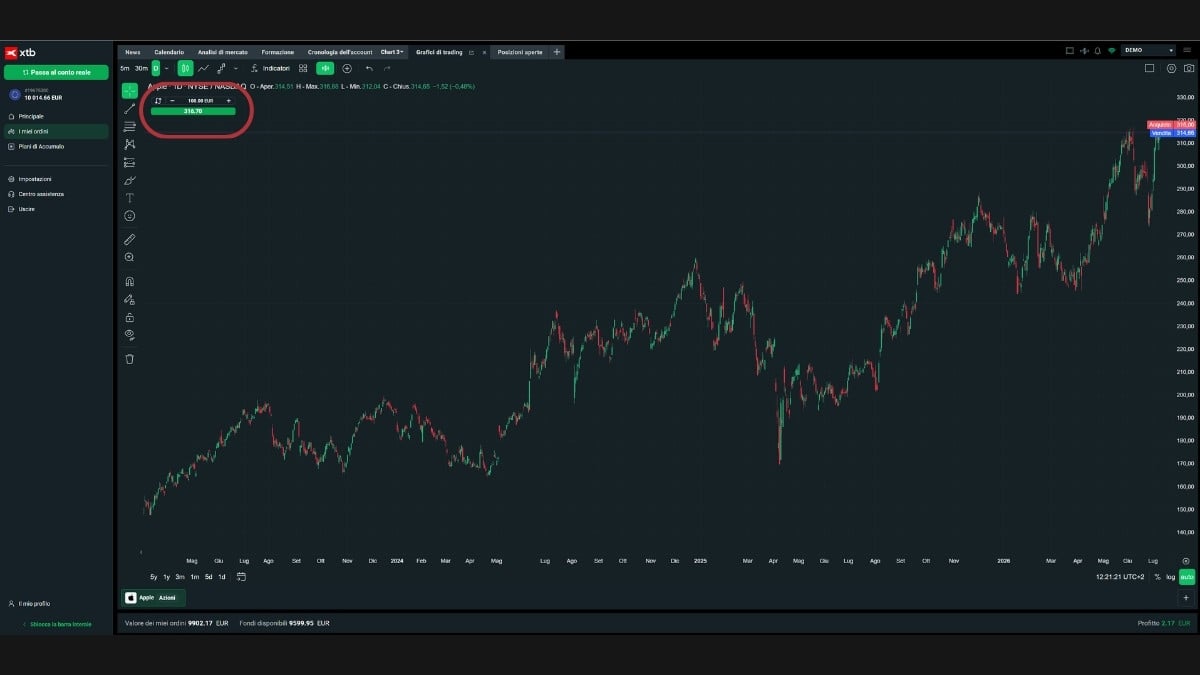
Task: Increase trade volume with plus button
Action: [229, 101]
